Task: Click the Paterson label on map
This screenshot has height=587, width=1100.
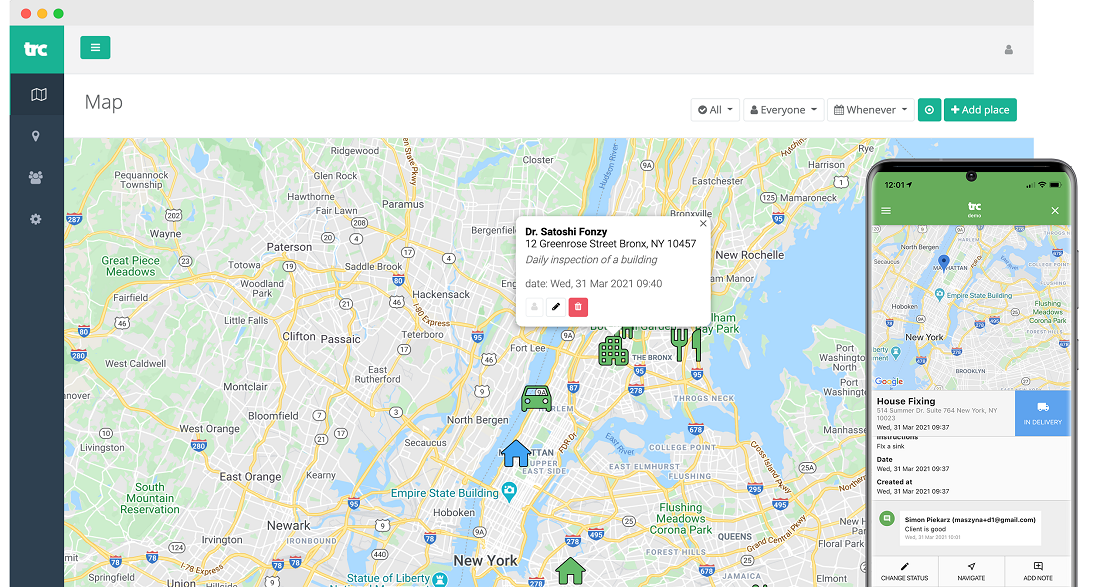Action: (289, 247)
